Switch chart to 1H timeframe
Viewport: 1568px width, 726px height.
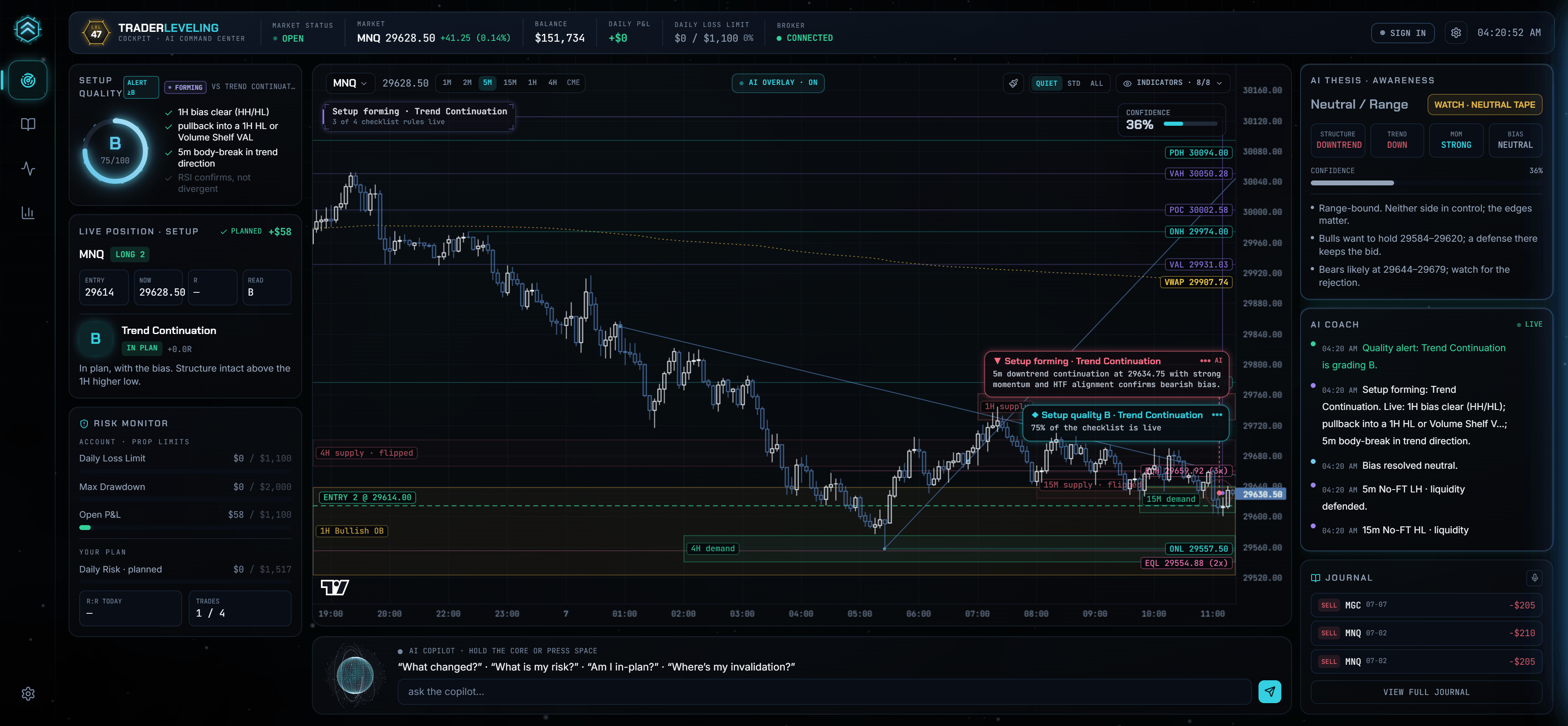point(532,83)
